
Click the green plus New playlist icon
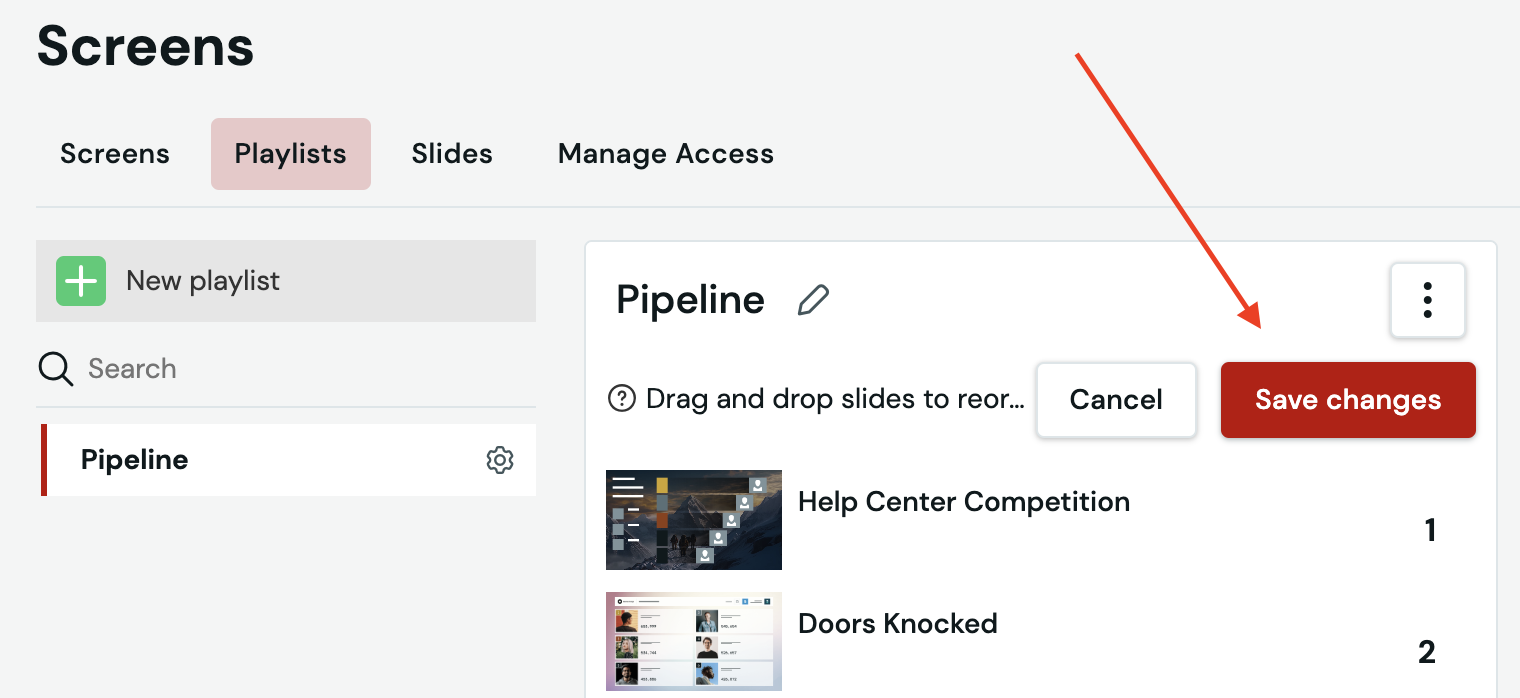pyautogui.click(x=81, y=281)
